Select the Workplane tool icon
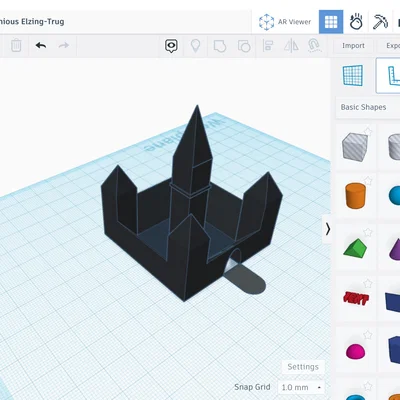Image resolution: width=400 pixels, height=400 pixels. (x=353, y=75)
